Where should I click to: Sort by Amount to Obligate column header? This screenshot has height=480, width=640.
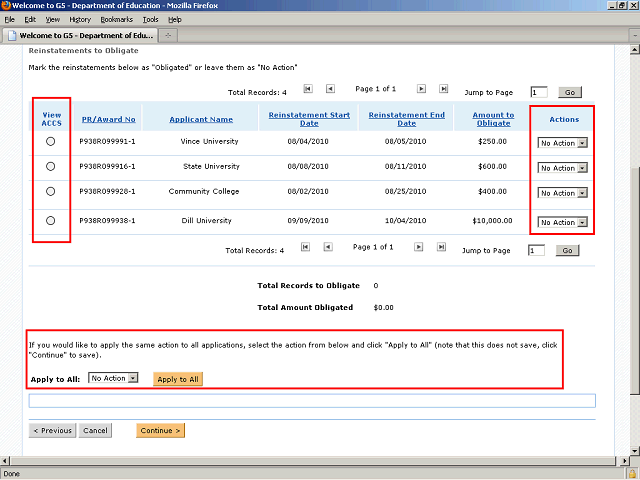pos(493,119)
